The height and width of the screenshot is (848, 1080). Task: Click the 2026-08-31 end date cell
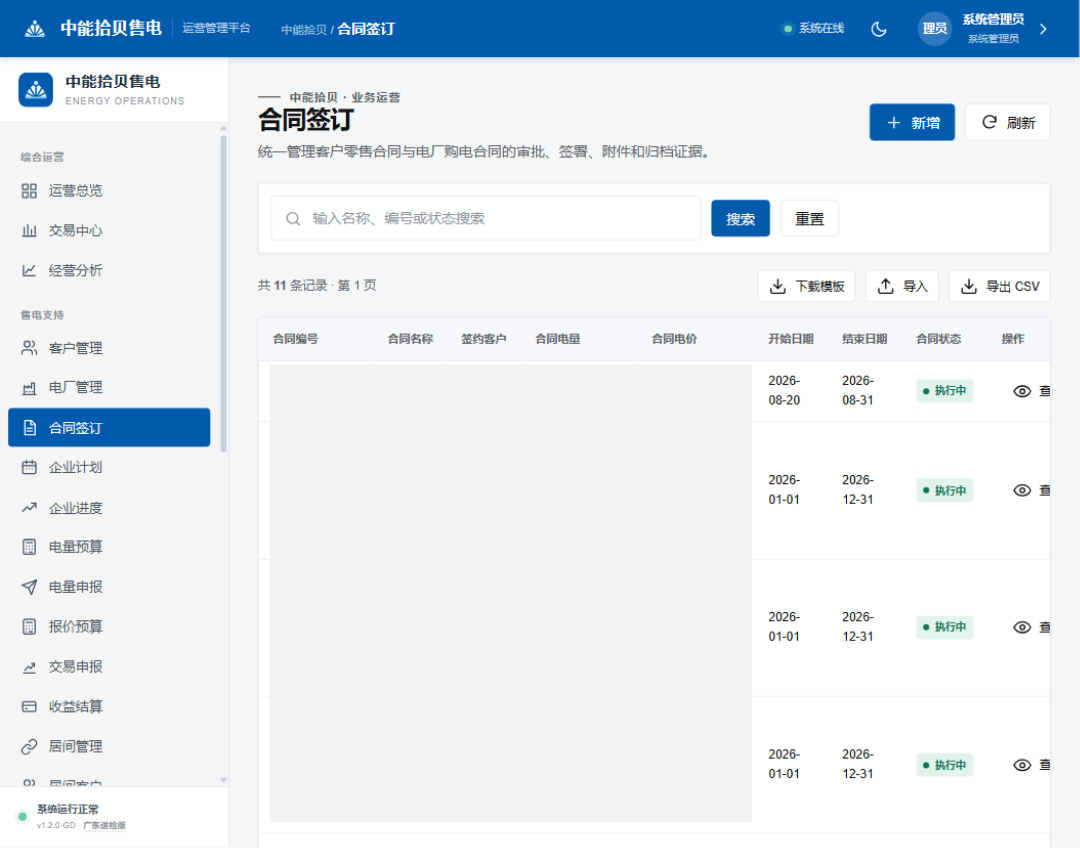pyautogui.click(x=858, y=391)
